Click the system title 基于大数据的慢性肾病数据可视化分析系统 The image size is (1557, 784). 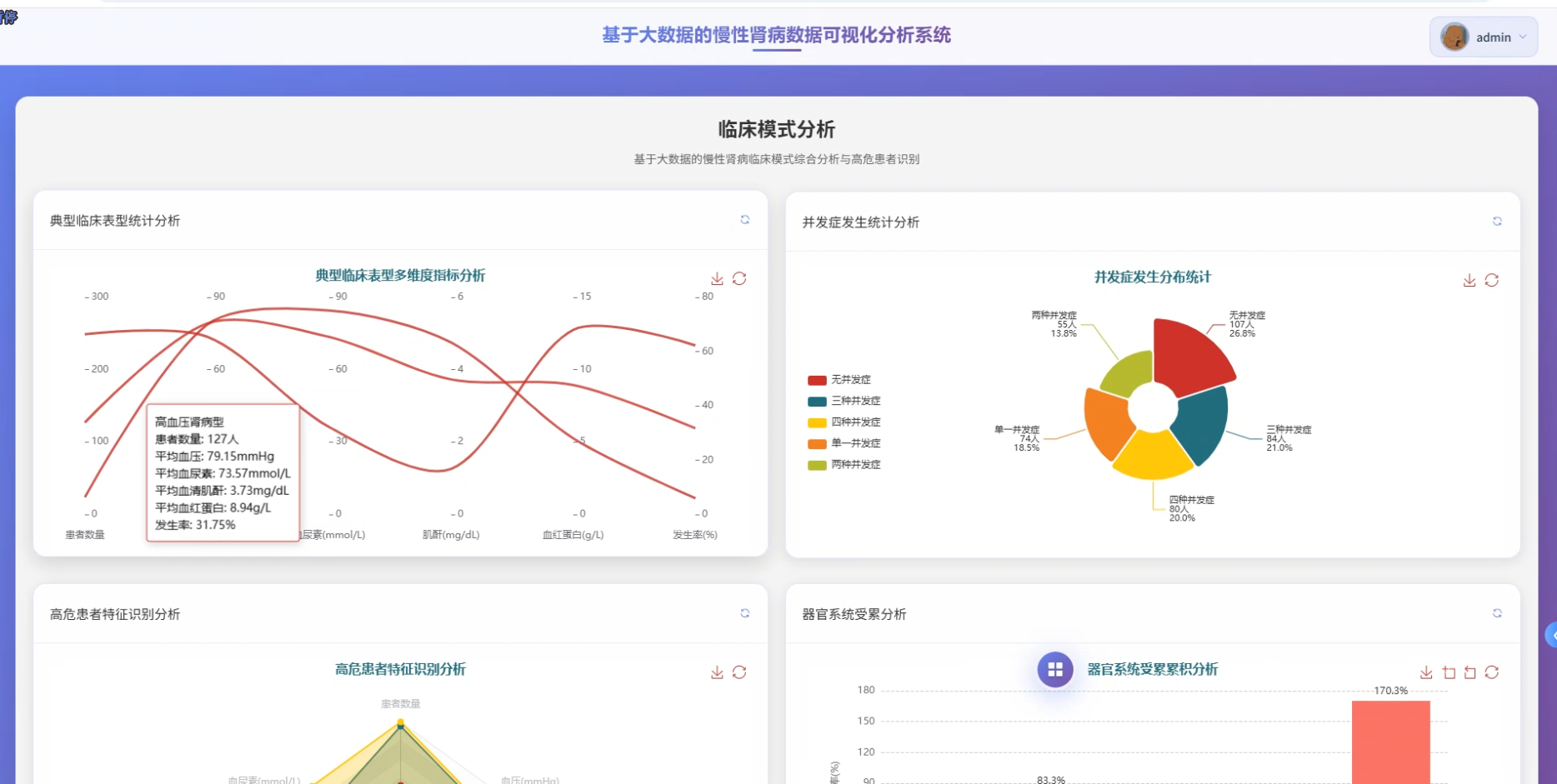click(776, 35)
